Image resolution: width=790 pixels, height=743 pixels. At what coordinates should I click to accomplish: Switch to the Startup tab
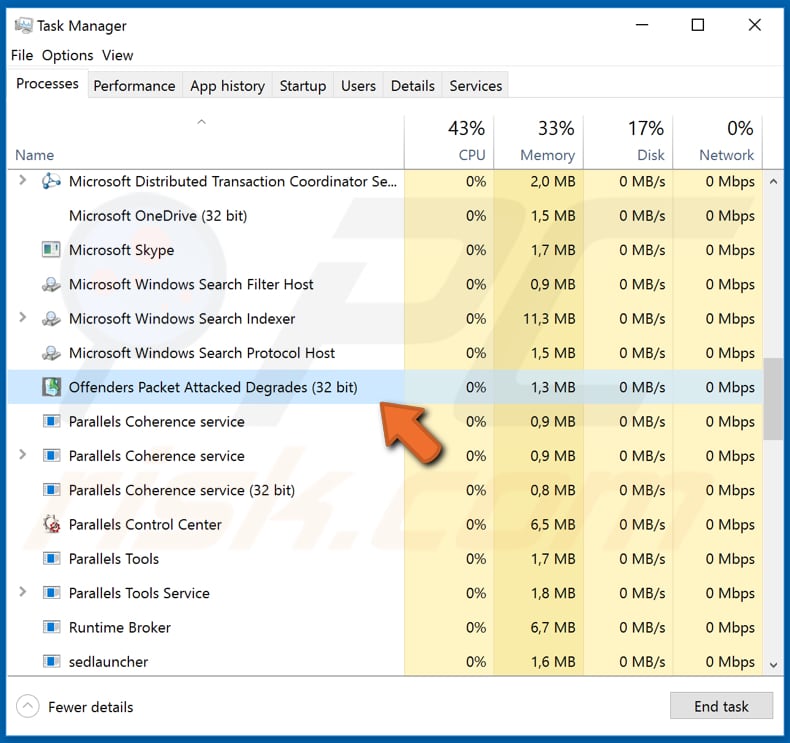pos(303,86)
